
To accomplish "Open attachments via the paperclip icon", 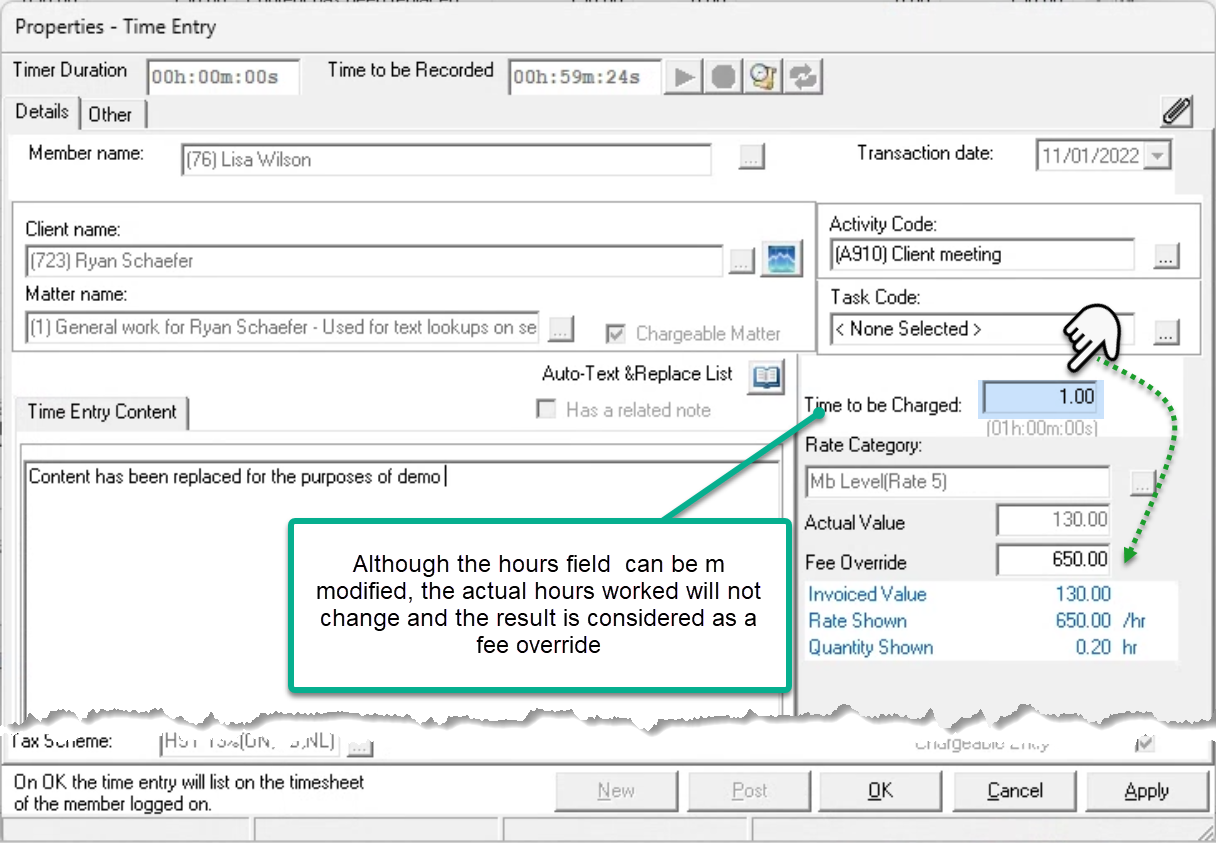I will coord(1177,112).
